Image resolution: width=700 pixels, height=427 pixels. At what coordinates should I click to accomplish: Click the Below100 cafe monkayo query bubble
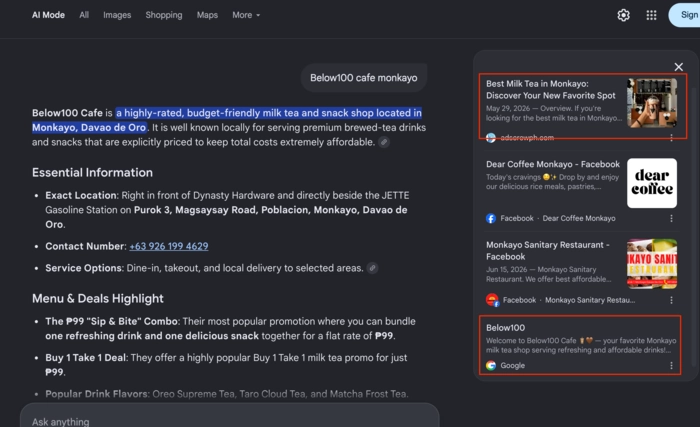(364, 78)
